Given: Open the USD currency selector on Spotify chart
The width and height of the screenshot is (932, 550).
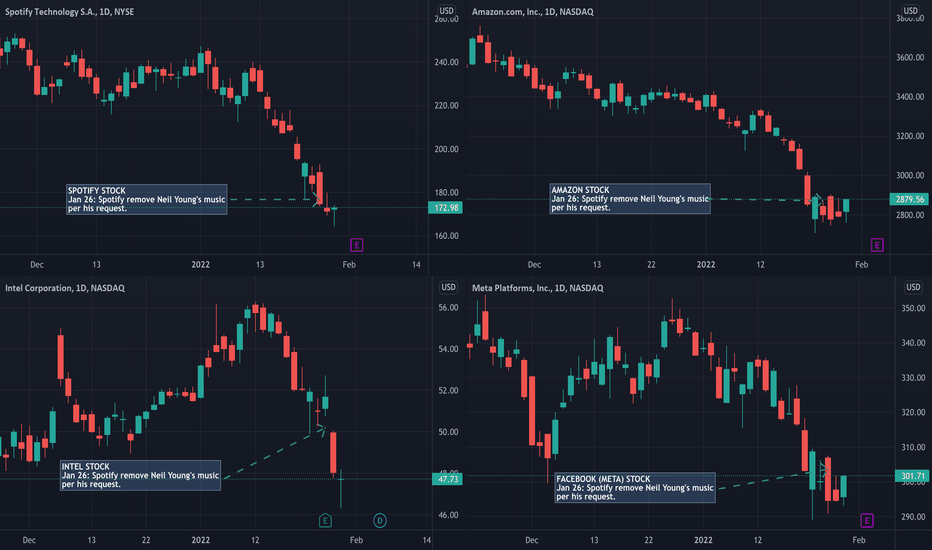Looking at the screenshot, I should [x=446, y=11].
